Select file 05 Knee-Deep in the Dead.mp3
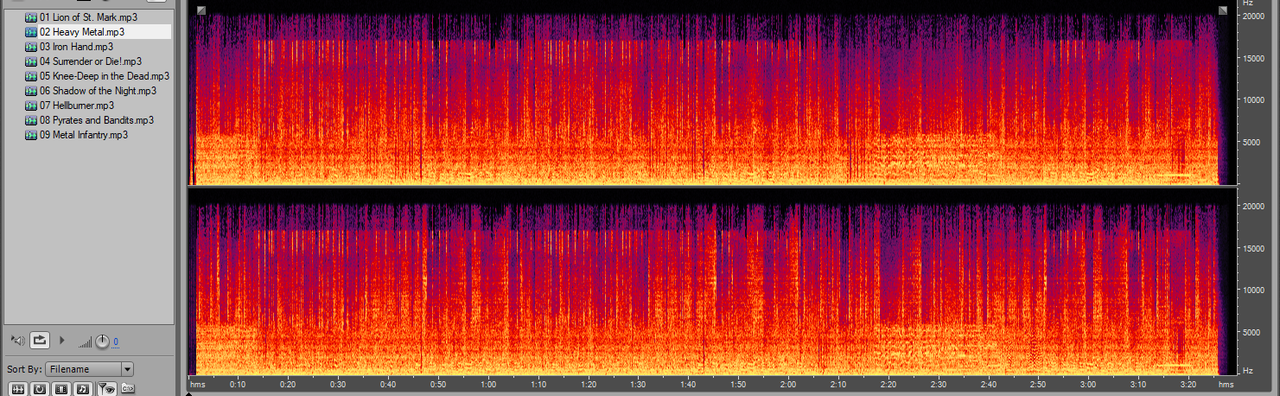 click(x=104, y=76)
